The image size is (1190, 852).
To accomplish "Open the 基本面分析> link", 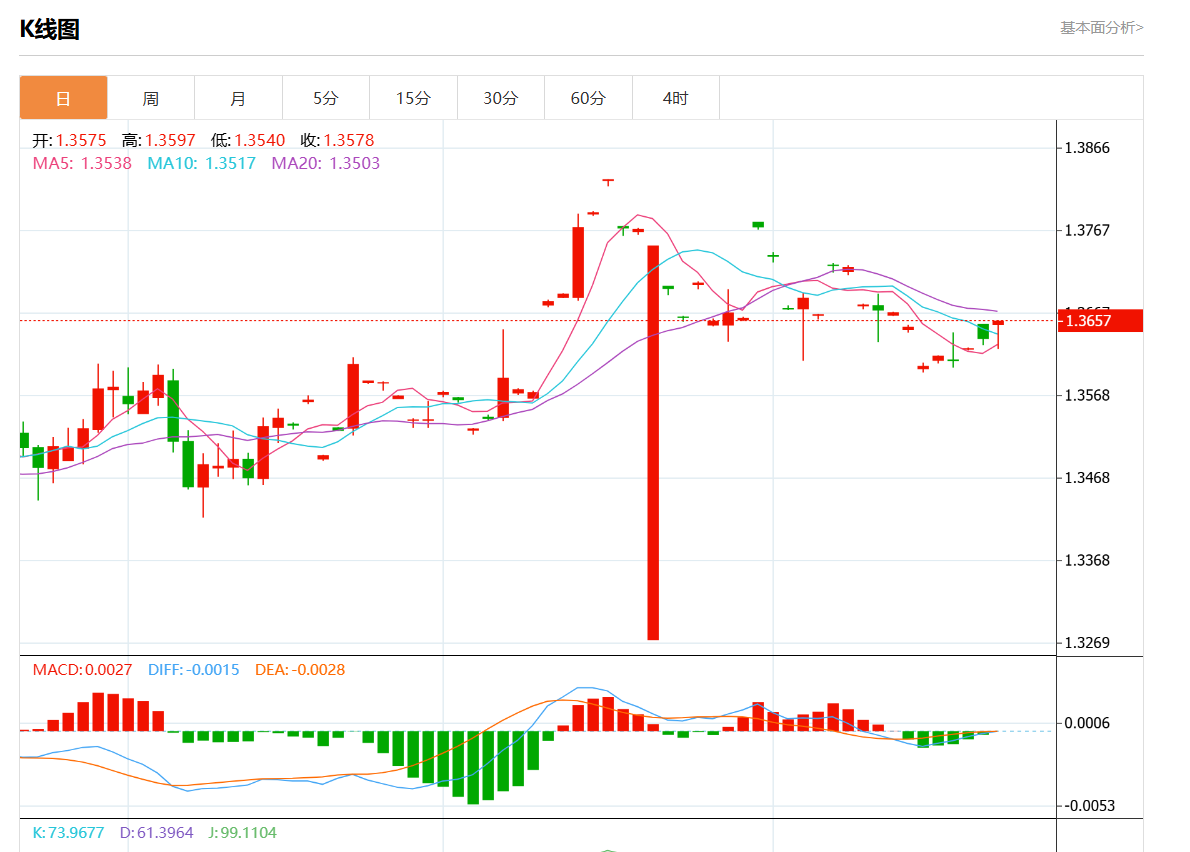I will point(1101,28).
